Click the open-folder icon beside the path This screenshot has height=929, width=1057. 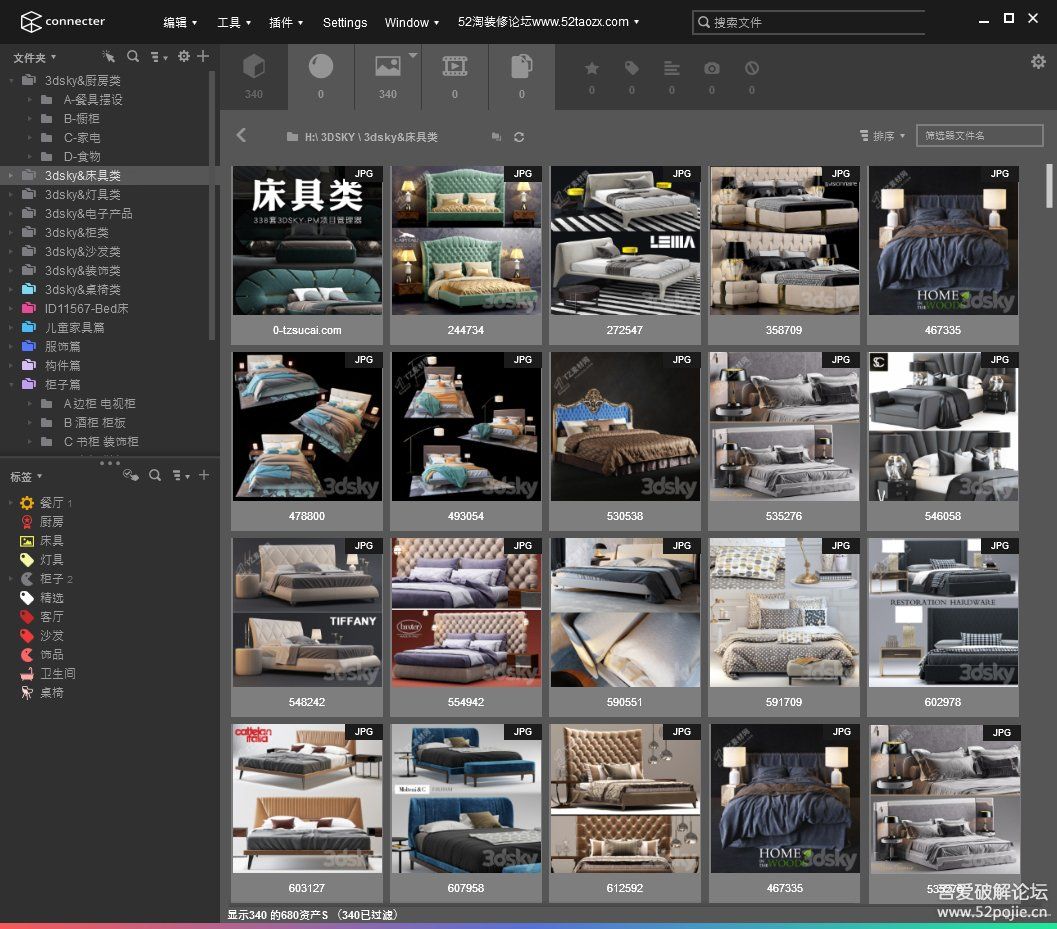[x=496, y=137]
